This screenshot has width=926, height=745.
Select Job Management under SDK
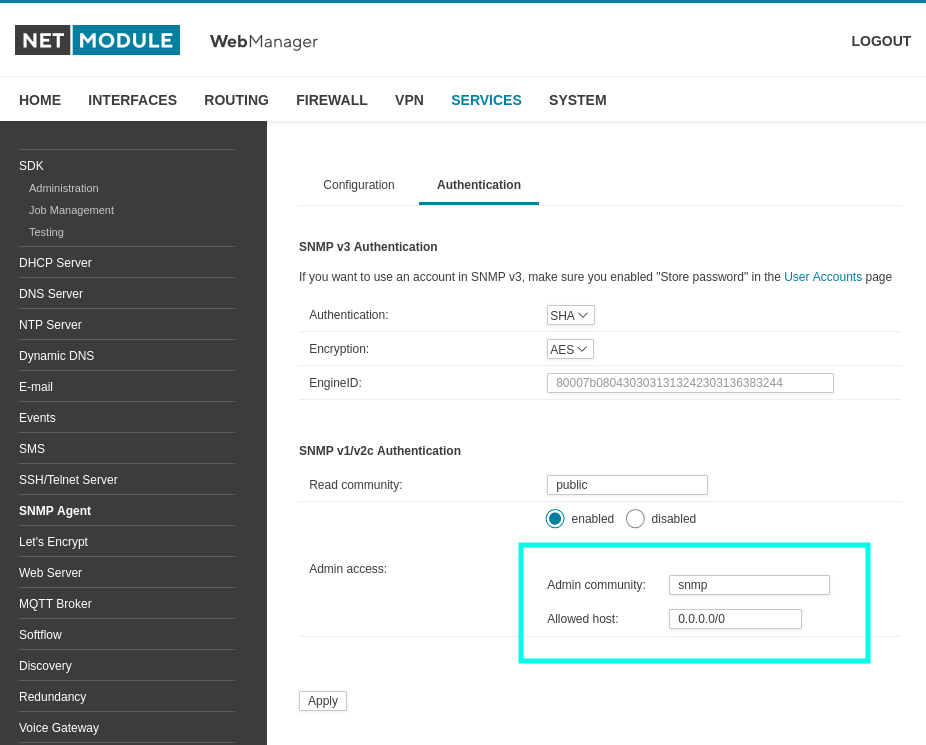(71, 210)
